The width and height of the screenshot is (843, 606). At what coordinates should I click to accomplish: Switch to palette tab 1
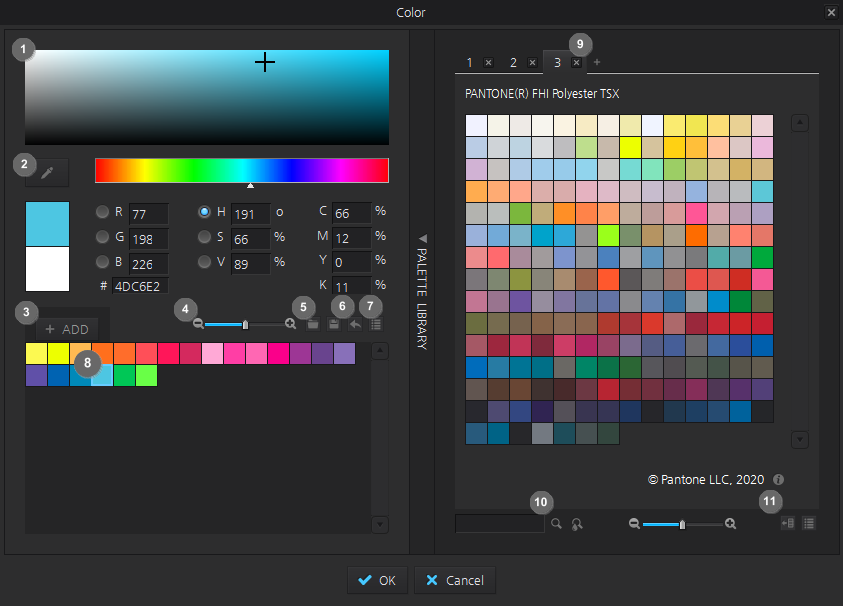469,63
